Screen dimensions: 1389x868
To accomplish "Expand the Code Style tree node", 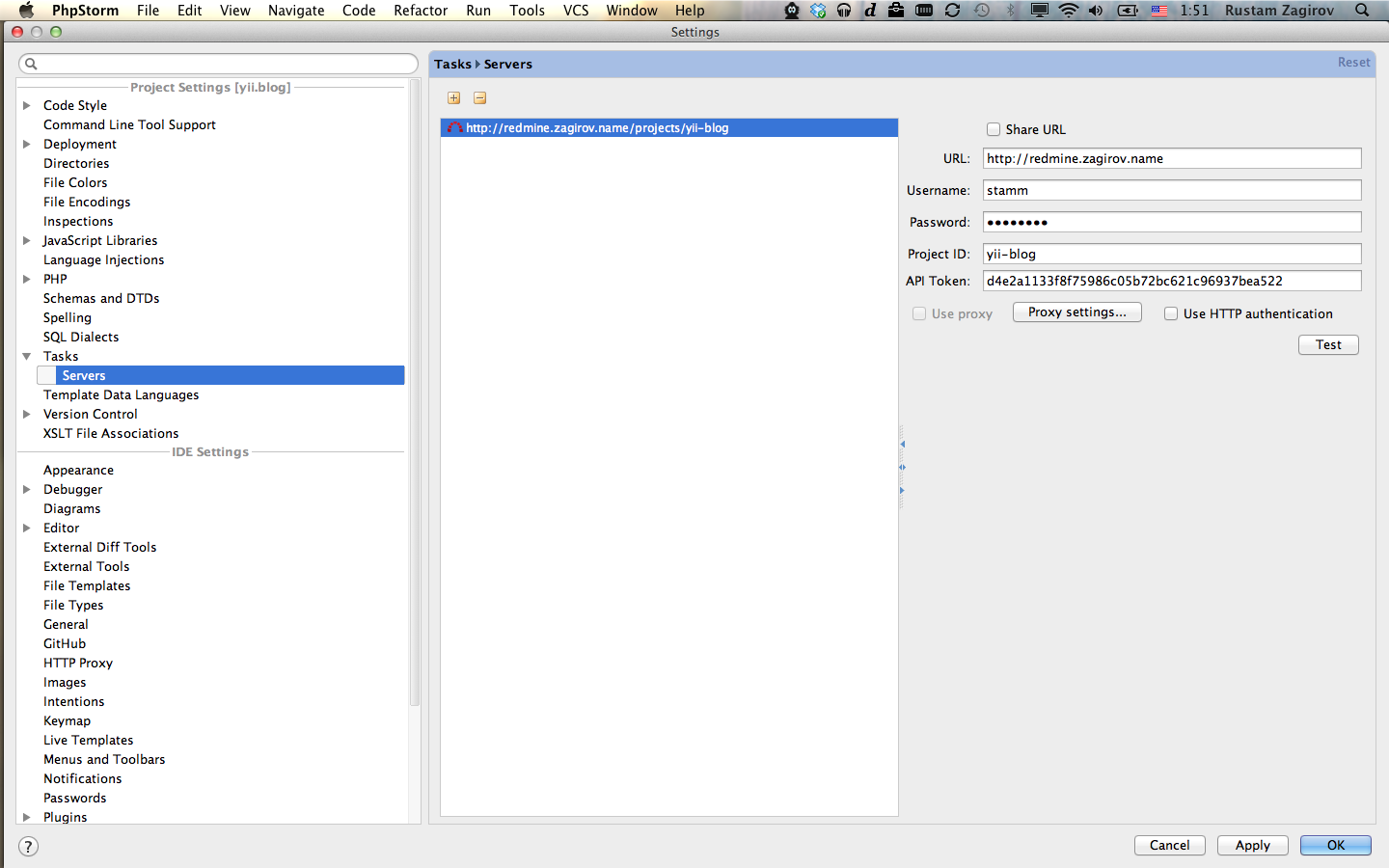I will [27, 105].
